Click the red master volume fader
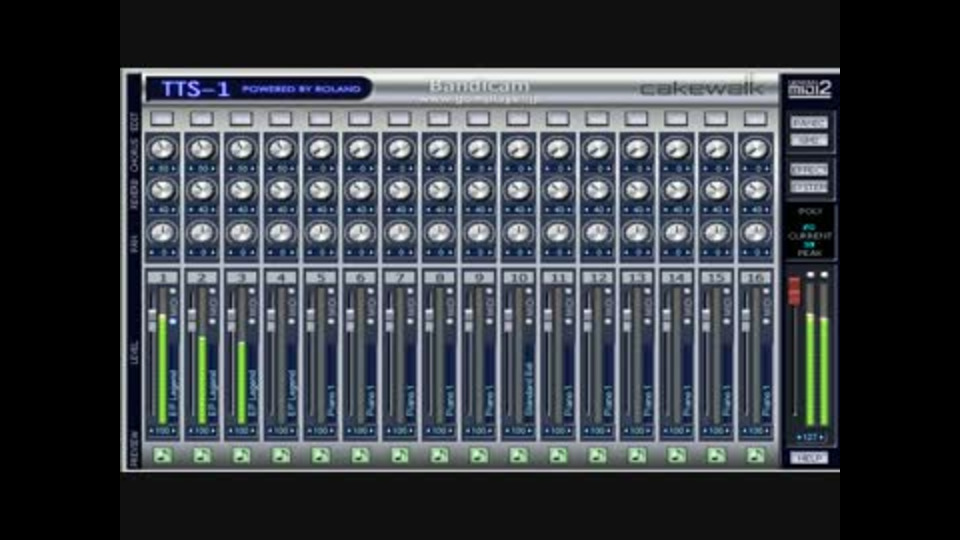 click(x=794, y=291)
